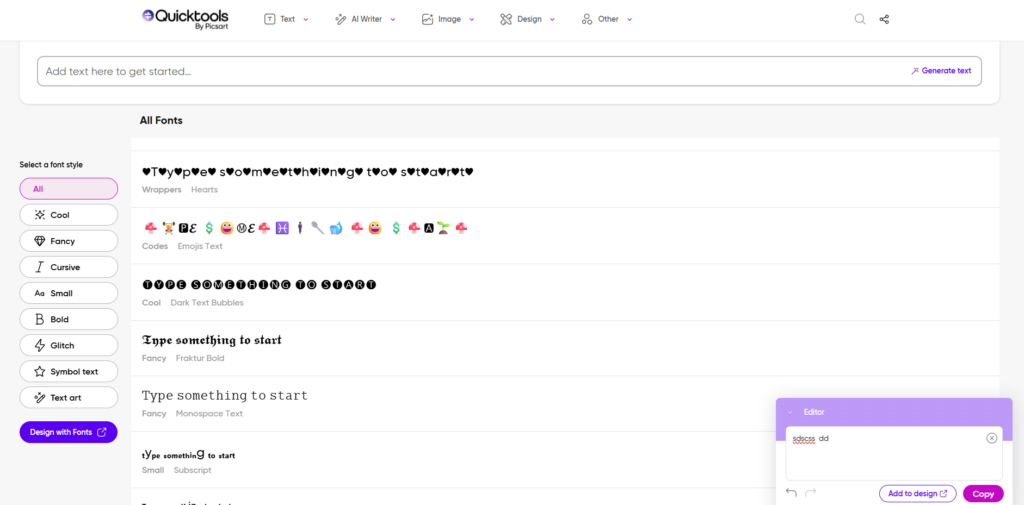
Task: Expand the chevron next to Design
Action: click(x=552, y=20)
